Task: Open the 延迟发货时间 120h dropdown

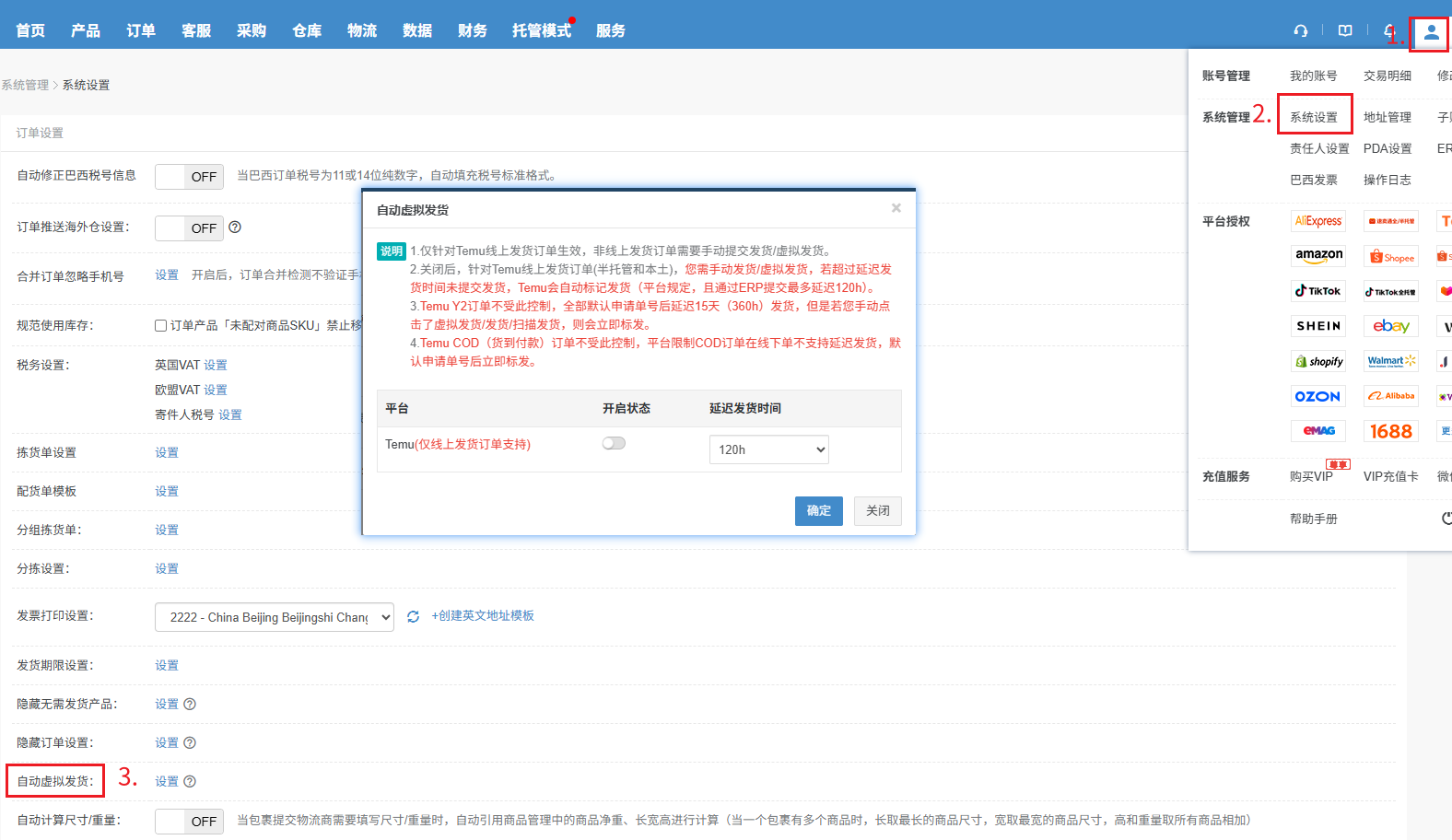Action: click(x=768, y=449)
